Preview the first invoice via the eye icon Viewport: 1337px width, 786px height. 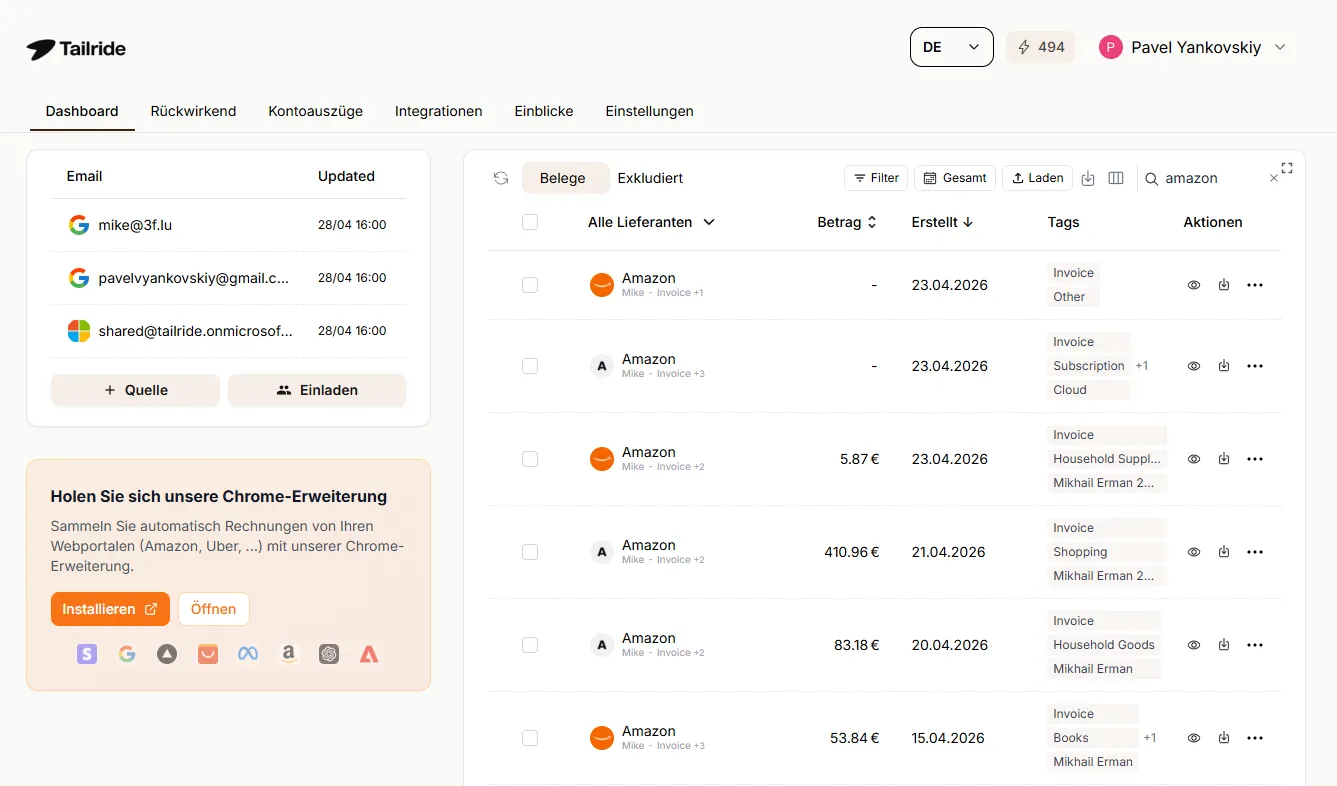pyautogui.click(x=1193, y=284)
